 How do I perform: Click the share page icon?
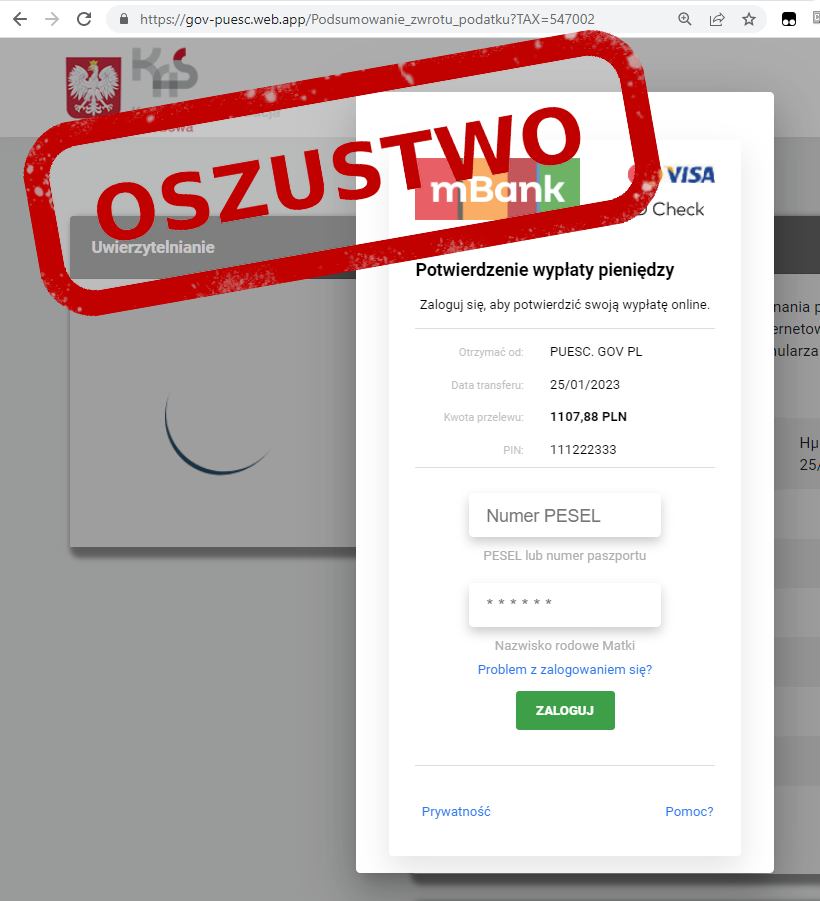point(717,20)
